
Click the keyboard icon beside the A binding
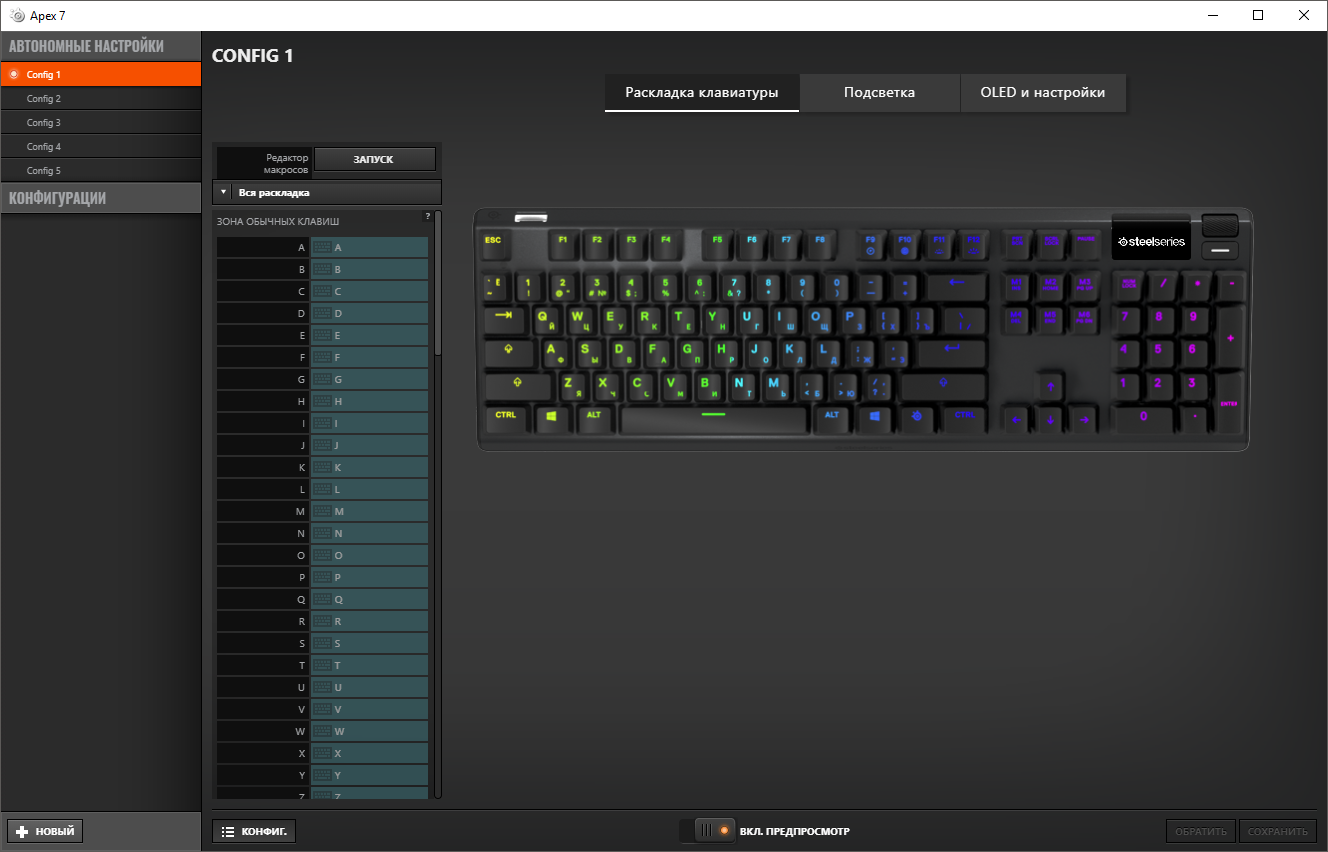point(324,247)
